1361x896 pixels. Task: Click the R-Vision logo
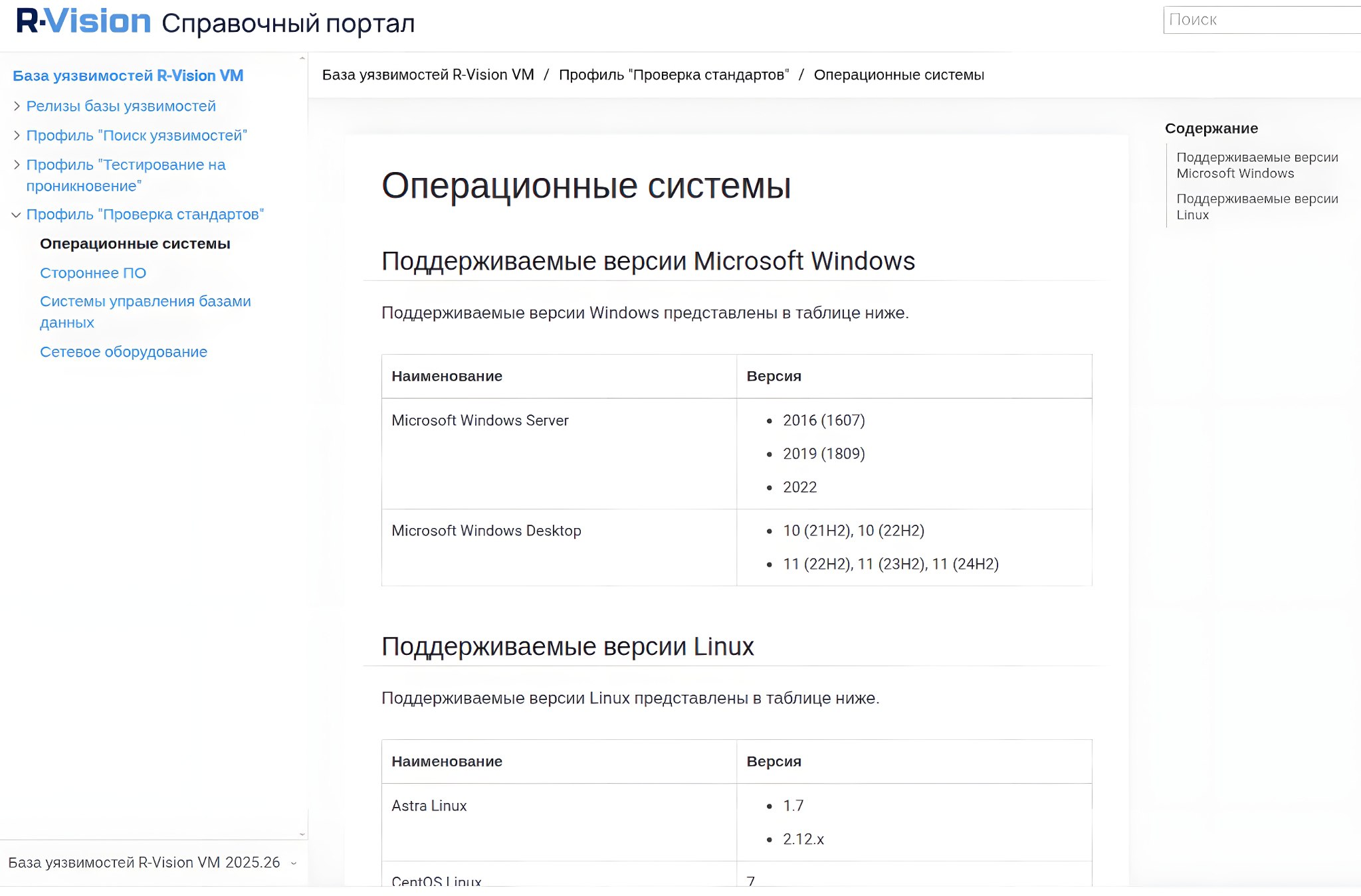pyautogui.click(x=84, y=21)
